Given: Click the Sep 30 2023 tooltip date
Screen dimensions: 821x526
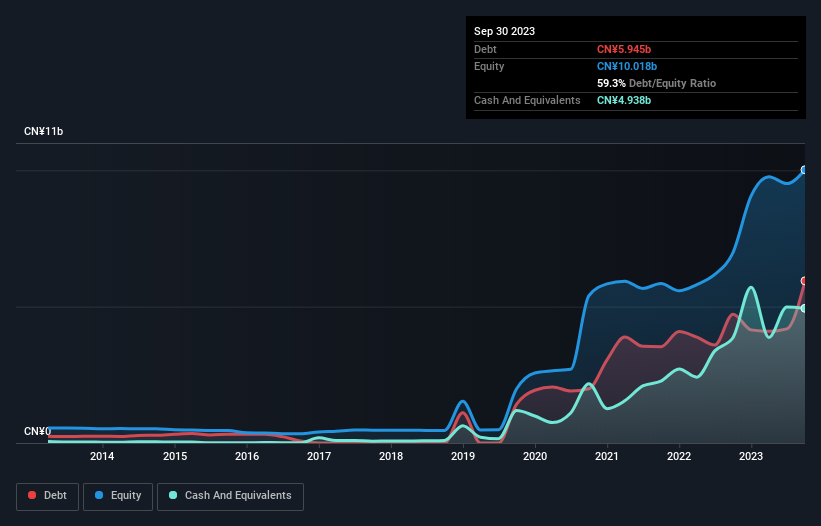Looking at the screenshot, I should coord(504,31).
